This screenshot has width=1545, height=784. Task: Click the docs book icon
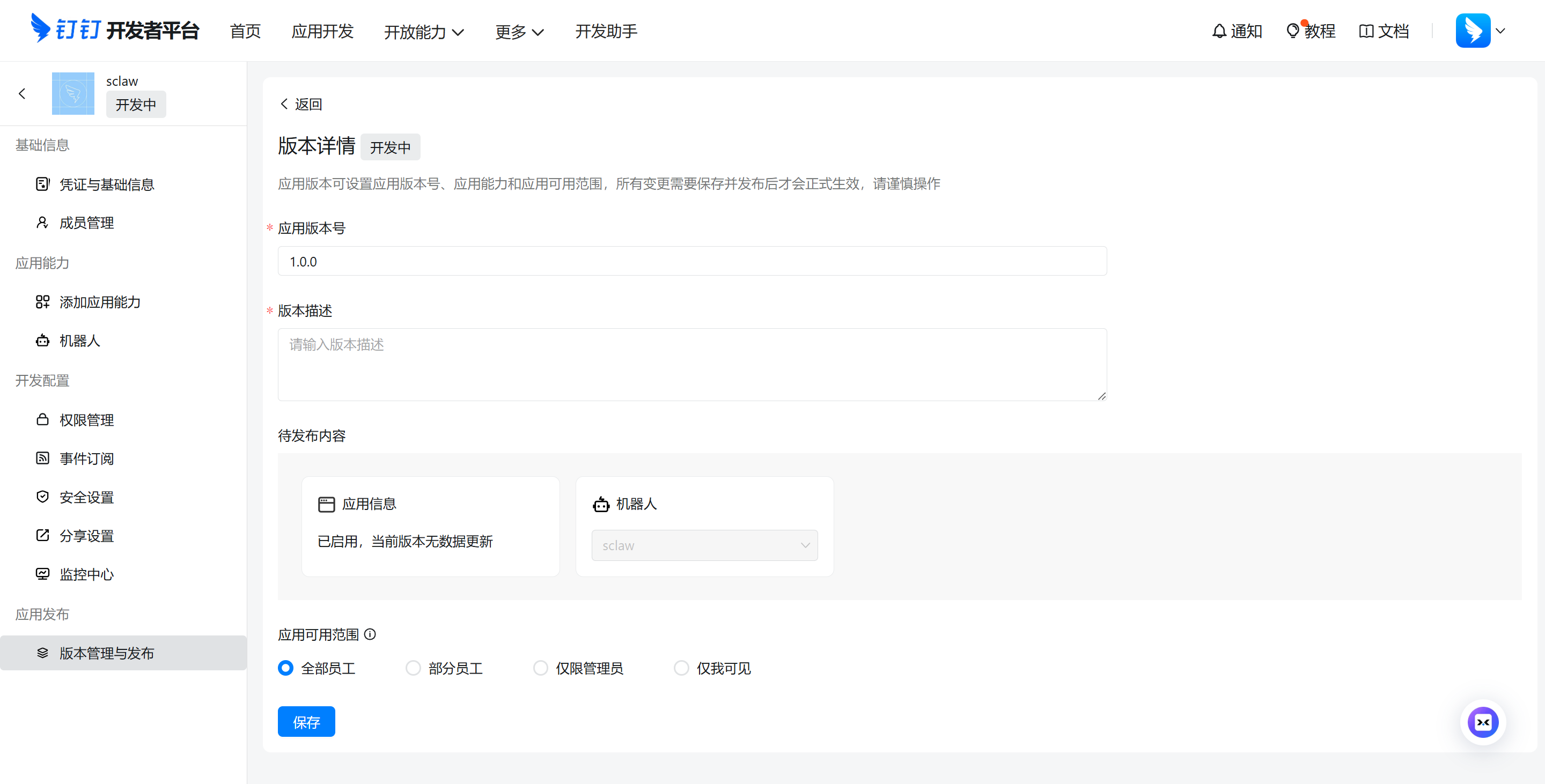pos(1366,31)
